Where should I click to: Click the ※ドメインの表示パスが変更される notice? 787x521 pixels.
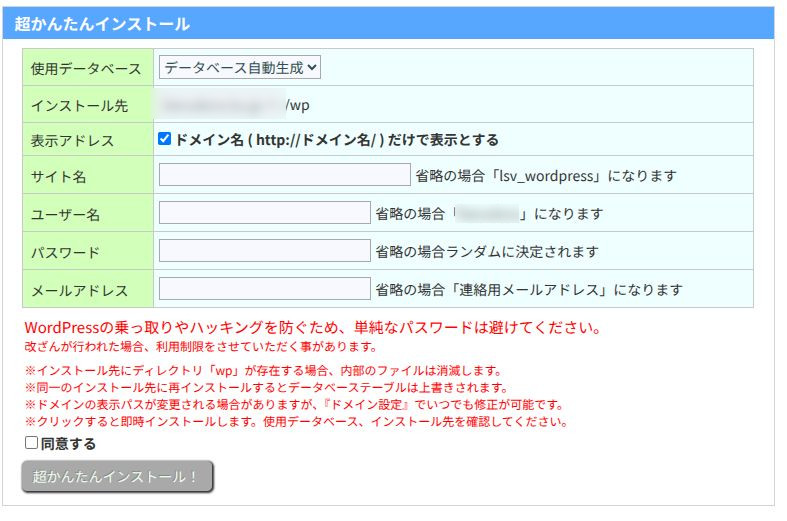[295, 405]
